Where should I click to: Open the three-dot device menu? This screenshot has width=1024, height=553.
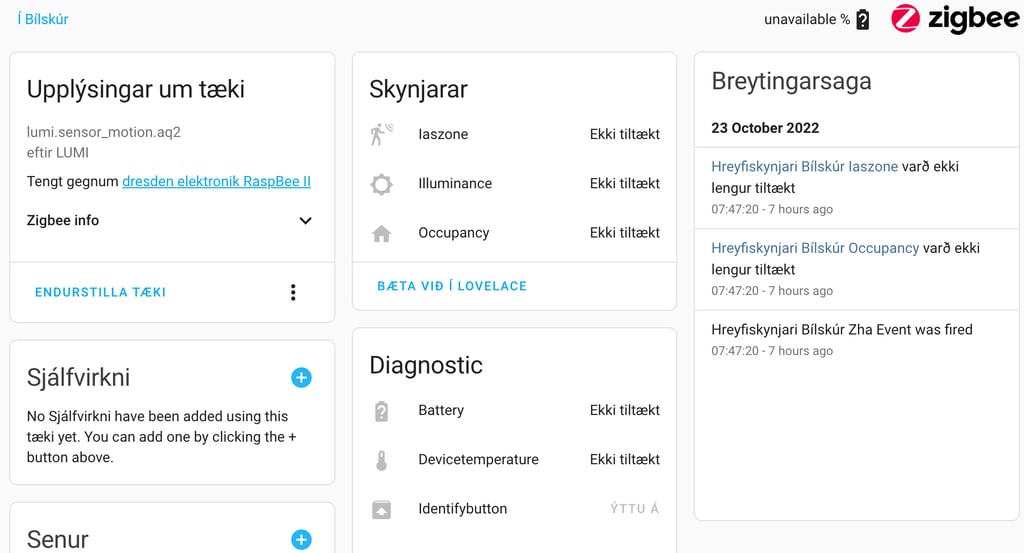click(293, 292)
